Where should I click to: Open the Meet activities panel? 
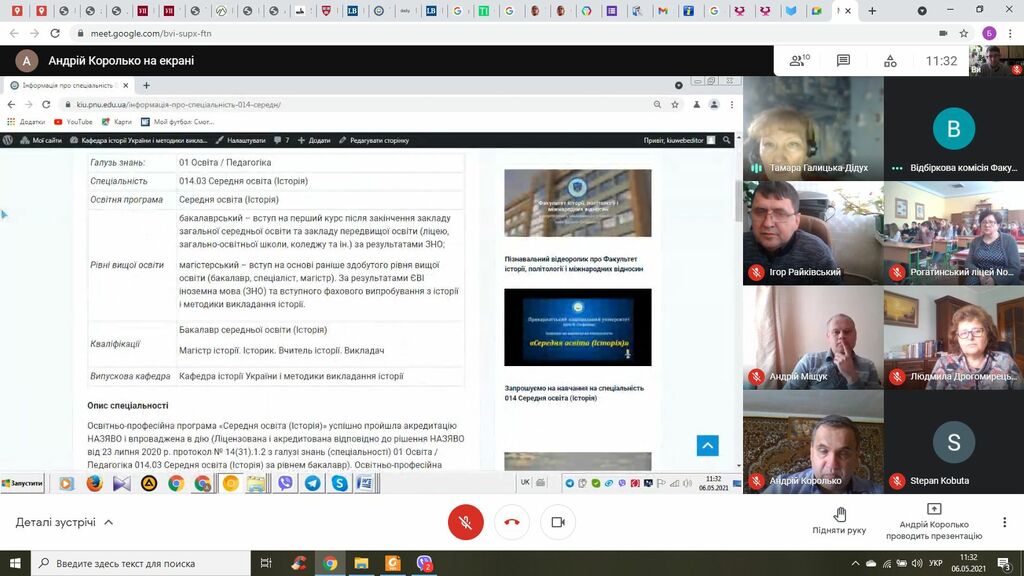(890, 61)
